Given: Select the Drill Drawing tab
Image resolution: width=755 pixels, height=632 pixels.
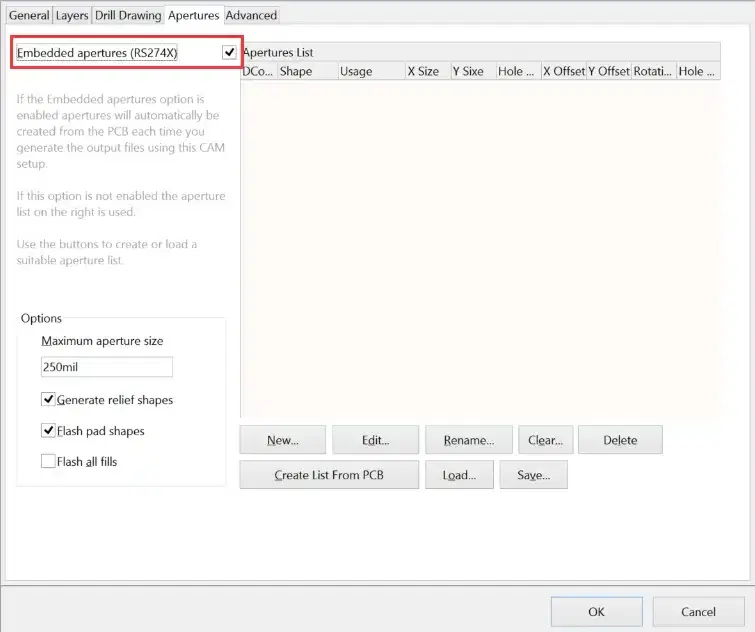Looking at the screenshot, I should pos(128,15).
